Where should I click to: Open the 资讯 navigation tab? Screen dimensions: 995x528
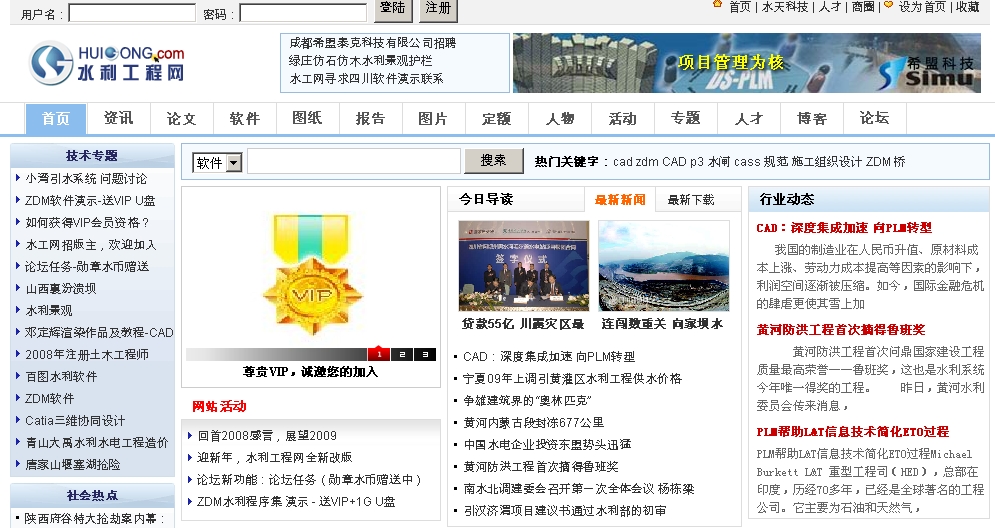click(119, 119)
